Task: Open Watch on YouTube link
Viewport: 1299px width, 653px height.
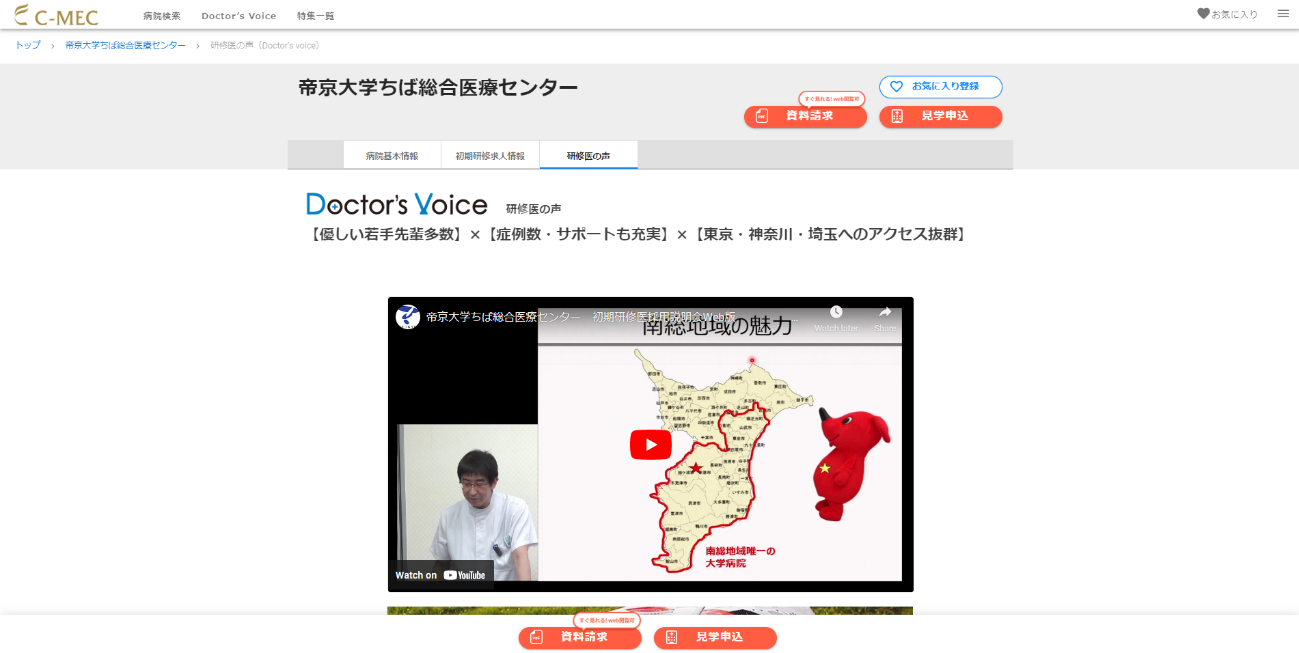Action: click(x=440, y=575)
